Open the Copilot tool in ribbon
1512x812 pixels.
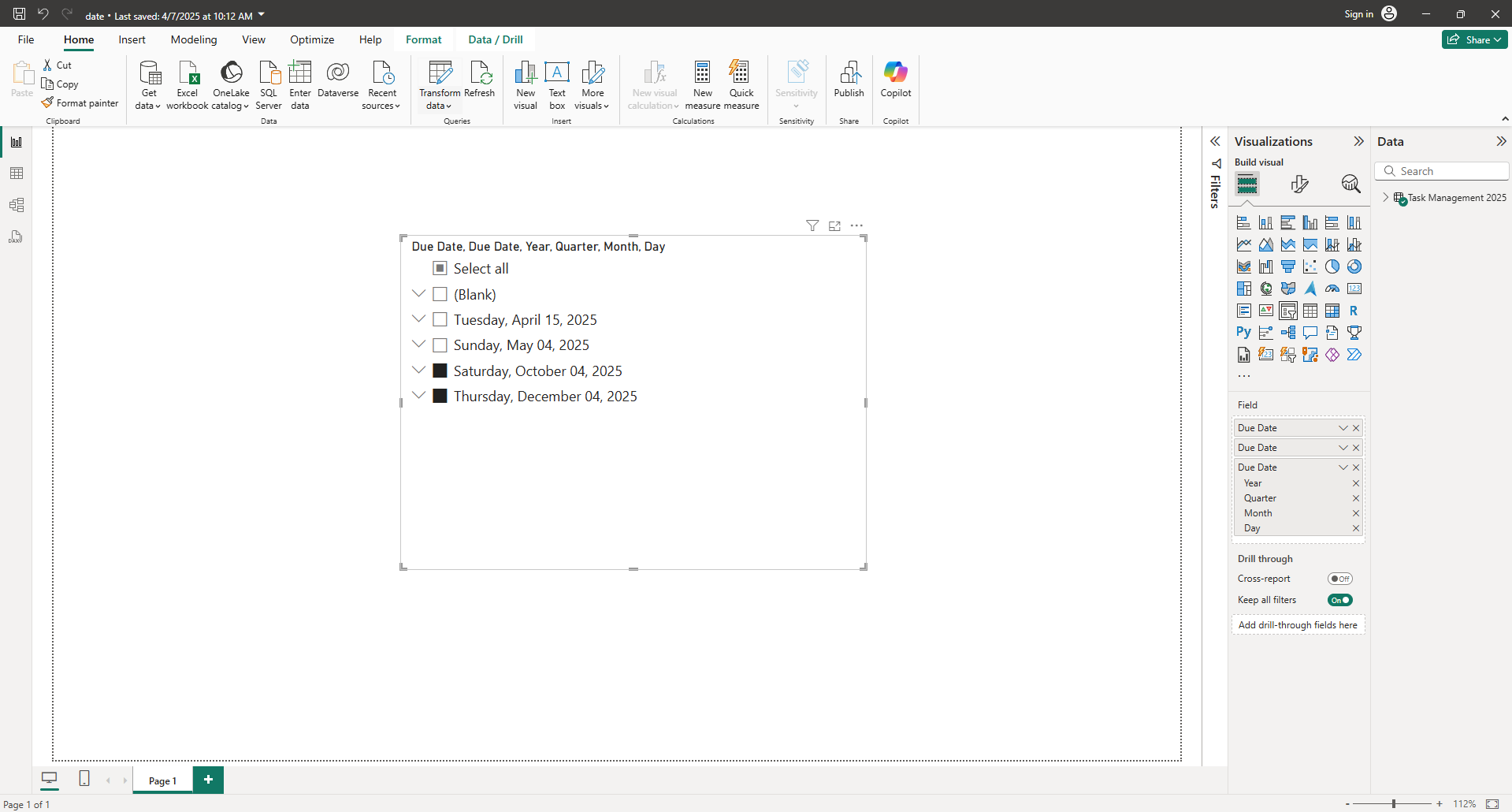tap(895, 79)
